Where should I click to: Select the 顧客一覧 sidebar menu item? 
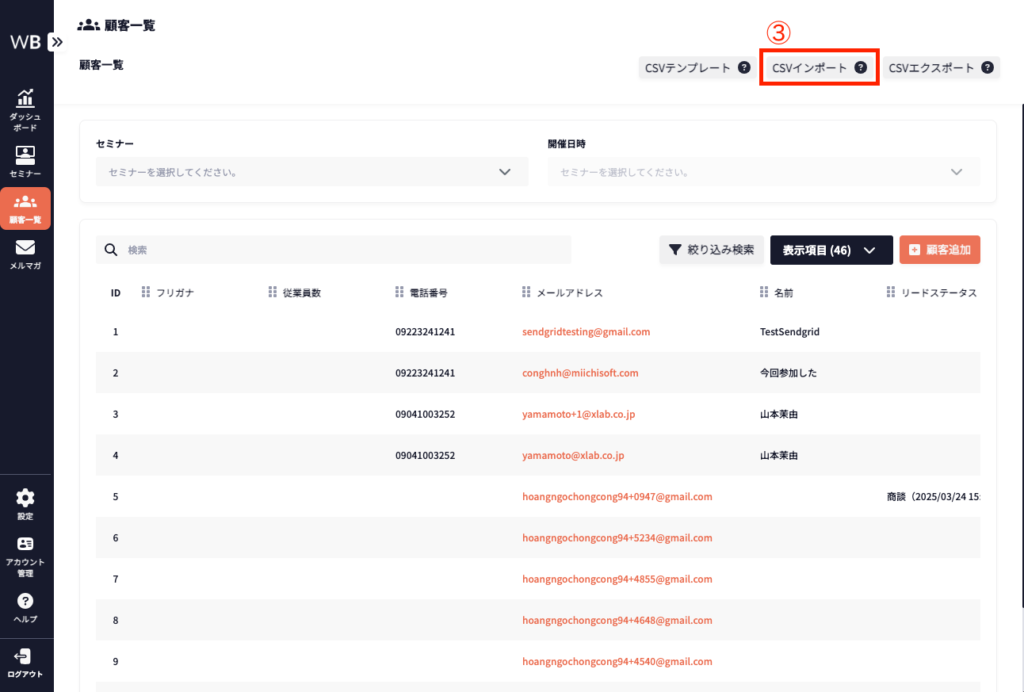pos(25,208)
